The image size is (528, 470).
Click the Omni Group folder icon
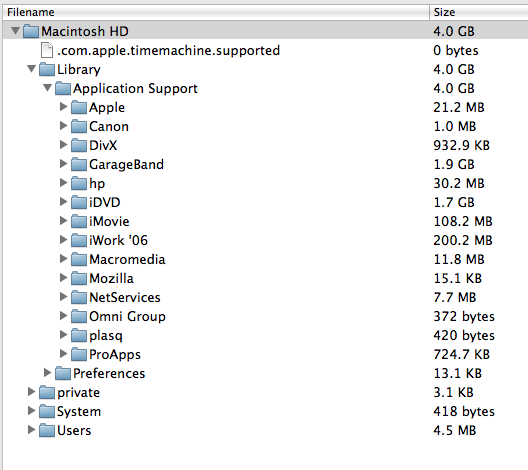(79, 316)
